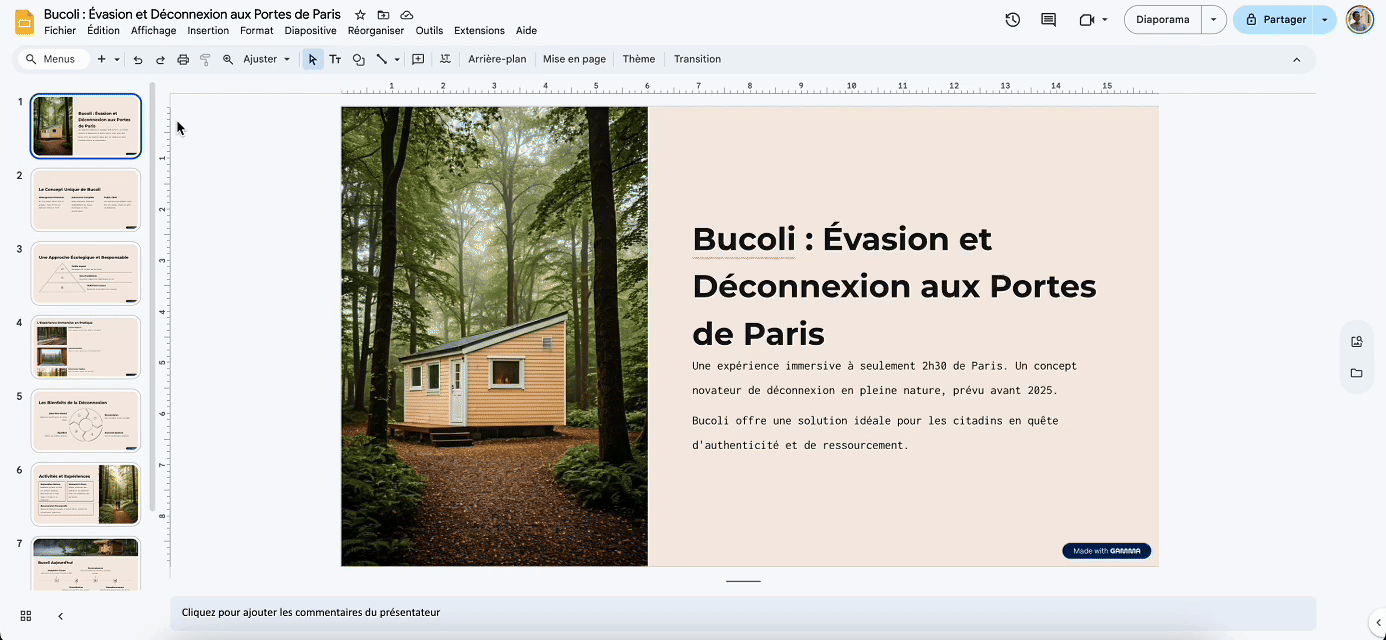The image size is (1386, 640).
Task: Check the cloud save status icon
Action: pyautogui.click(x=407, y=15)
